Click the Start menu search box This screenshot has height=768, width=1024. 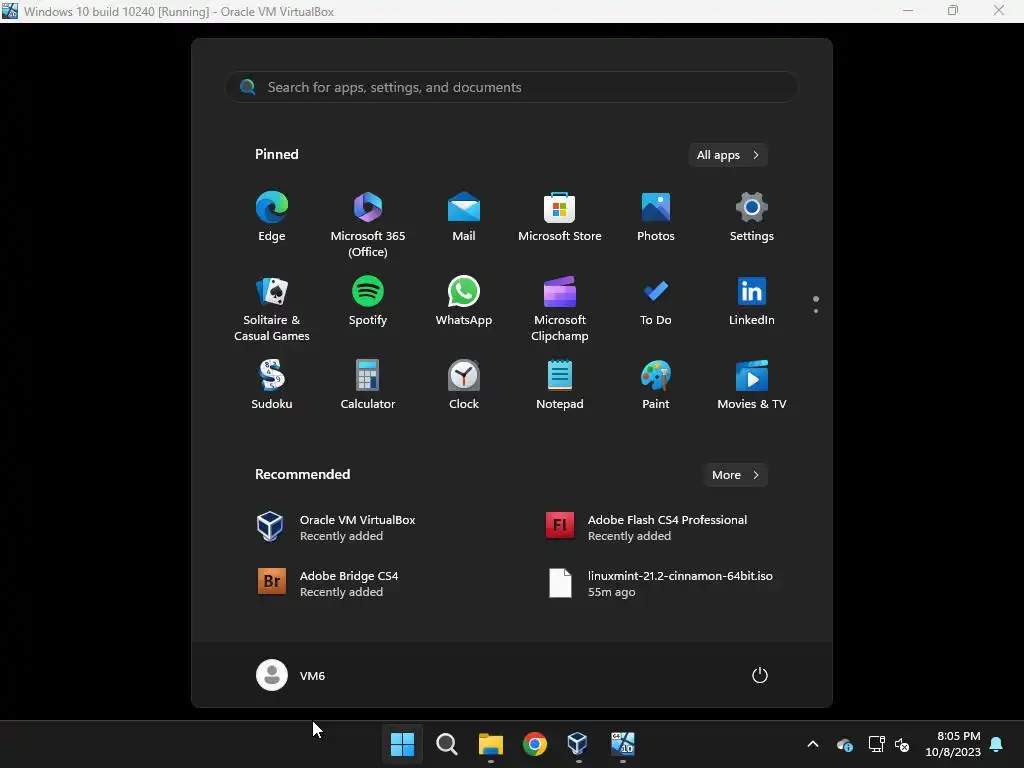coord(512,87)
